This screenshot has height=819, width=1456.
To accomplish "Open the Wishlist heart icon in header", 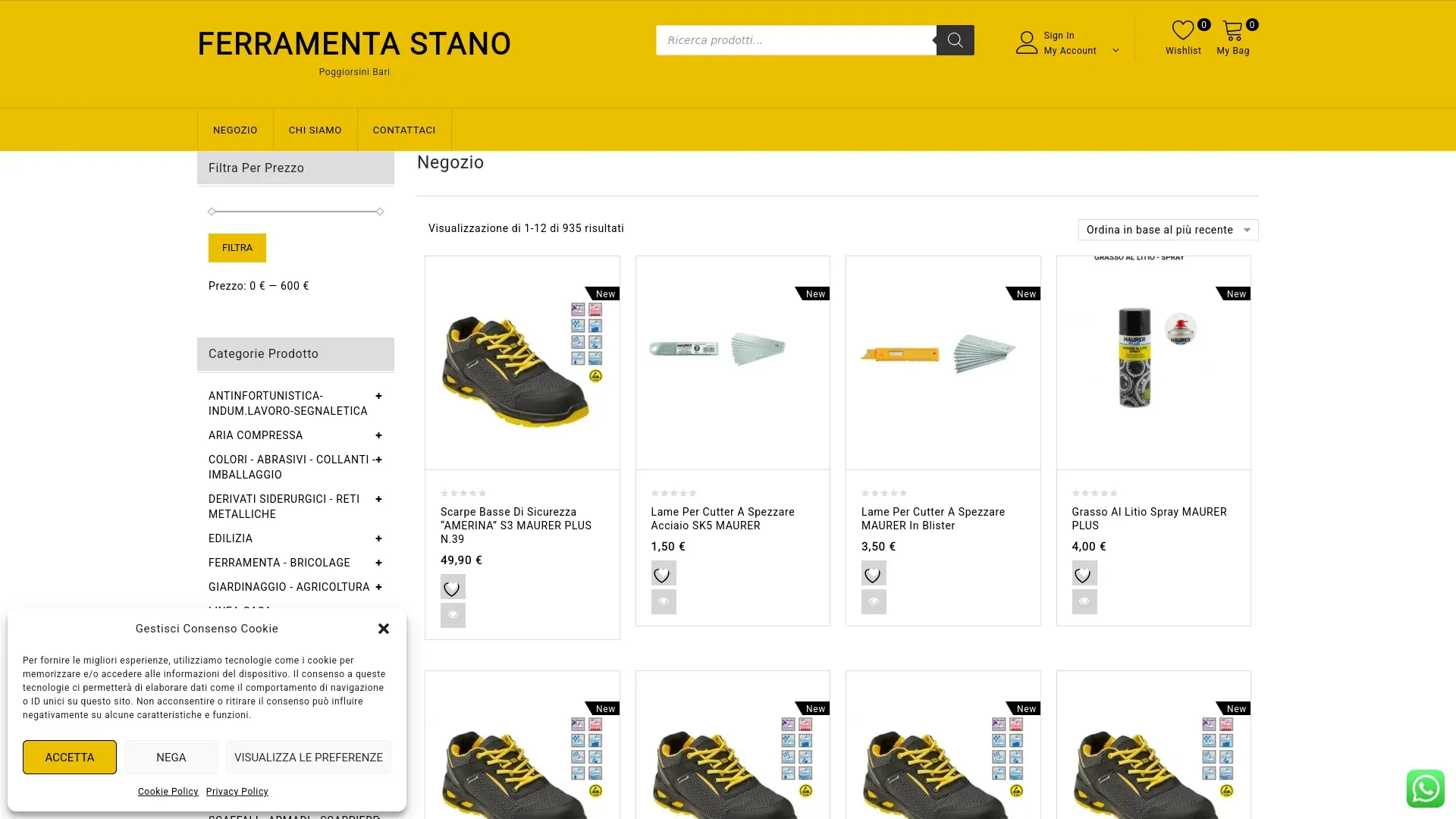I will [1183, 31].
